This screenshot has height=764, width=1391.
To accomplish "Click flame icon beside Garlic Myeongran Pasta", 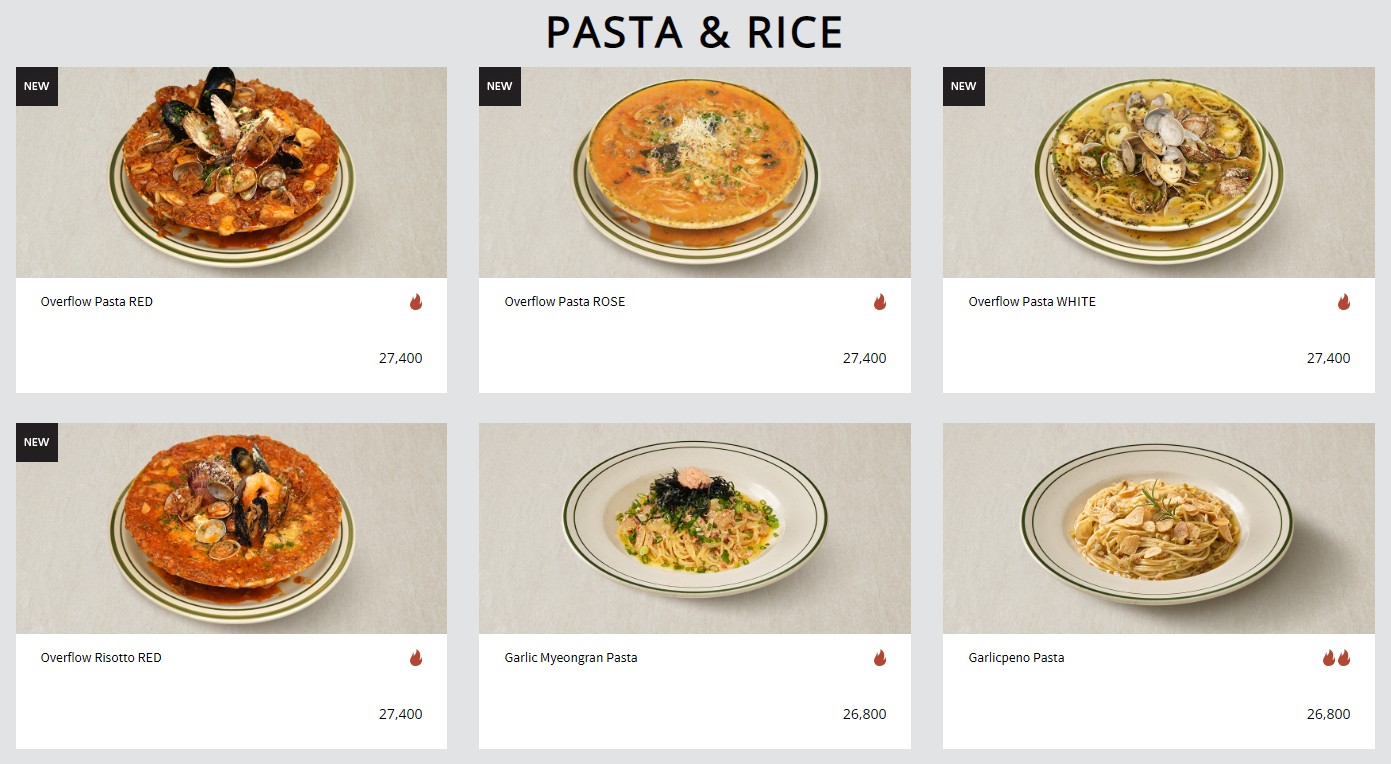I will click(880, 657).
